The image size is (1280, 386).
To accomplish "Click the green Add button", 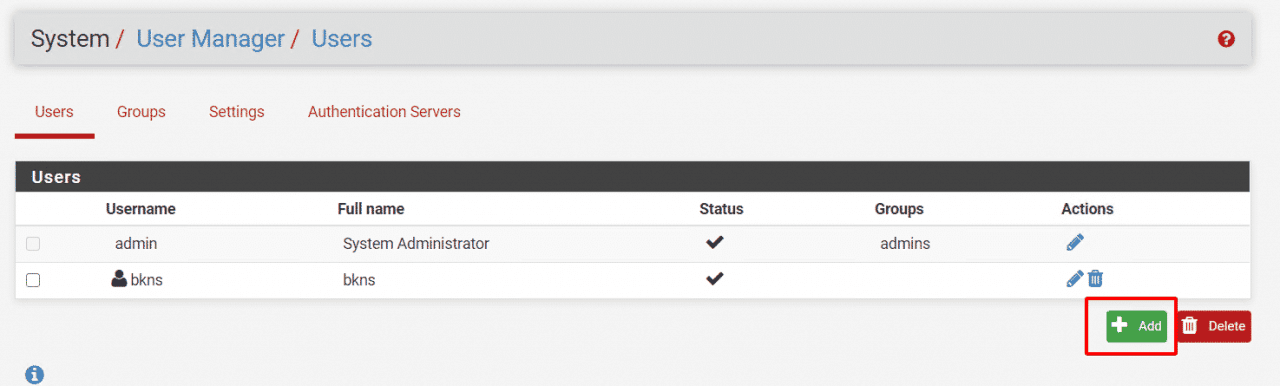I will tap(1136, 326).
